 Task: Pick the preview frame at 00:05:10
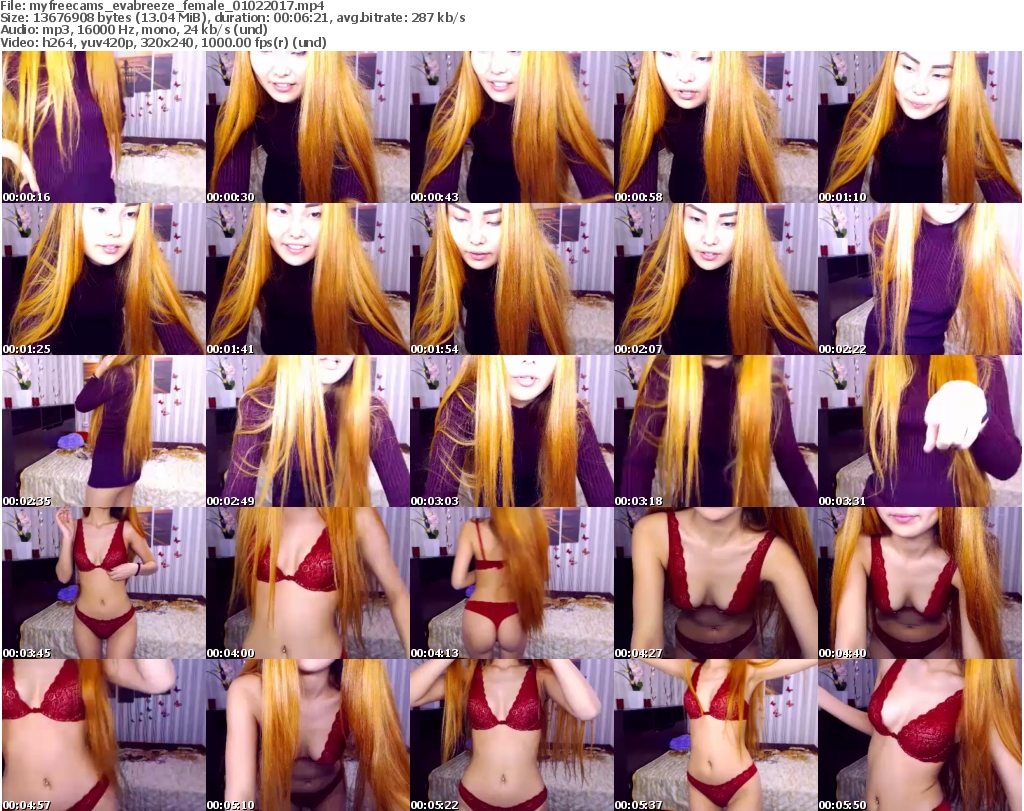[308, 735]
